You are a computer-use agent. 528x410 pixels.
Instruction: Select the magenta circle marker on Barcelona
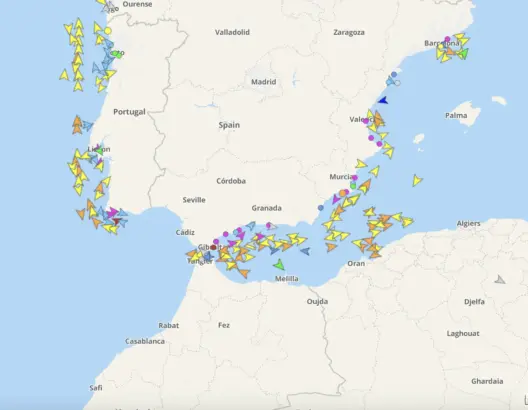(447, 39)
